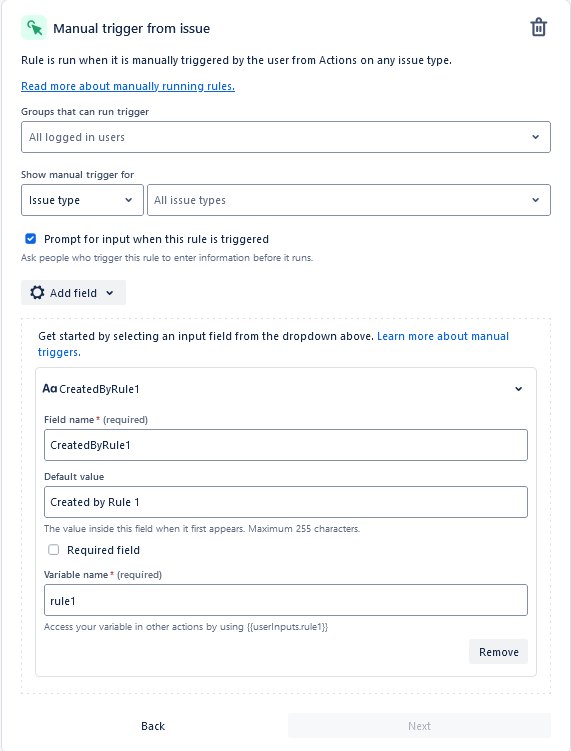Click the Variable name input containing rule1
Viewport: 571px width, 751px height.
(286, 600)
